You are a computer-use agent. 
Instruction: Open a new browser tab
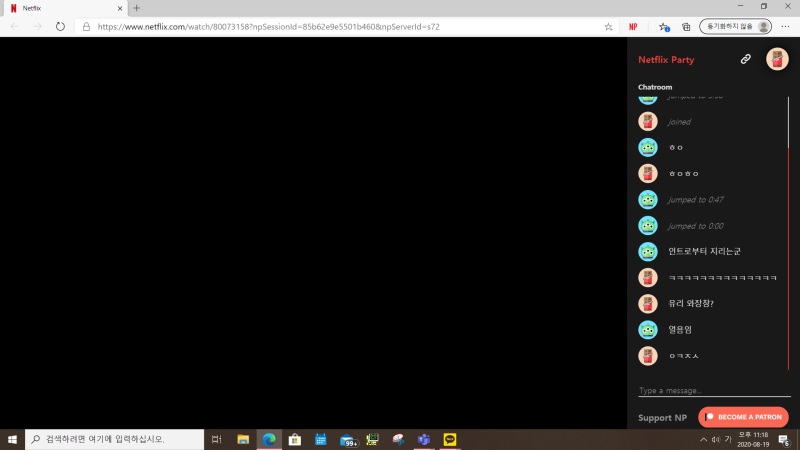(x=136, y=8)
